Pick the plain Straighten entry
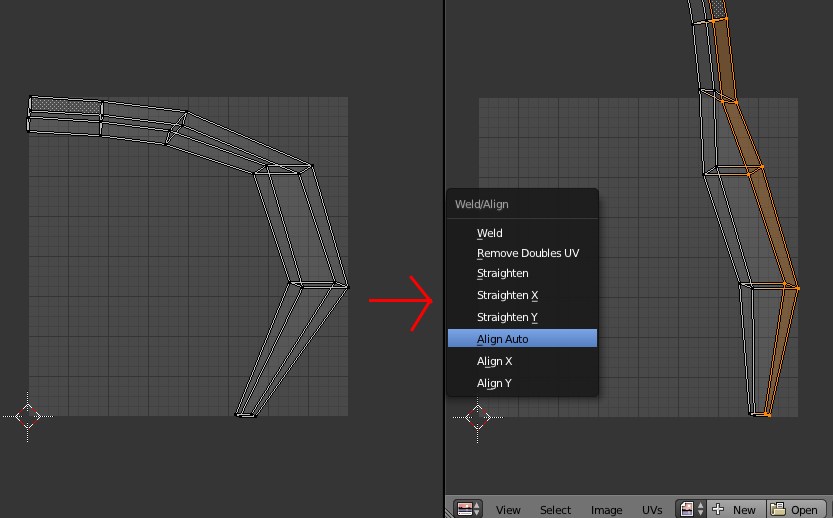 click(x=522, y=273)
